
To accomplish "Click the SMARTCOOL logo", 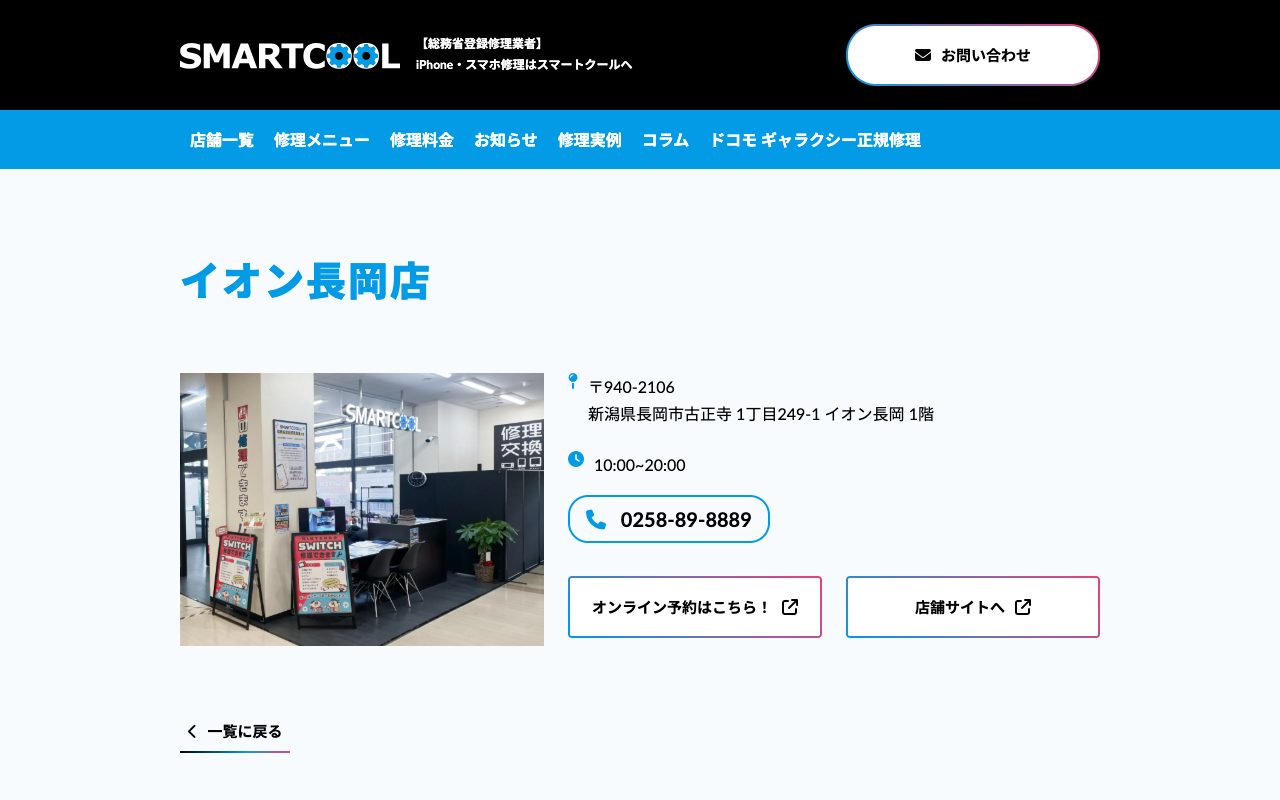I will [x=290, y=56].
